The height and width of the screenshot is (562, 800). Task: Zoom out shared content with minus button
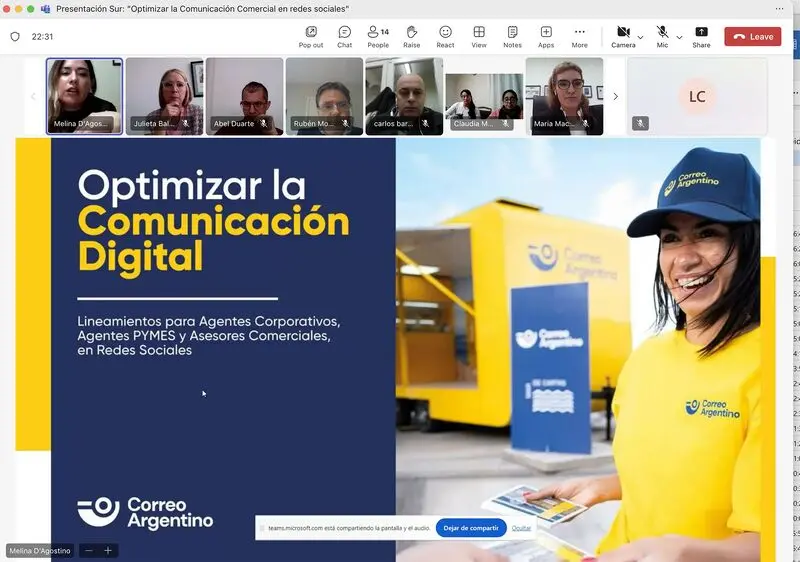[89, 551]
